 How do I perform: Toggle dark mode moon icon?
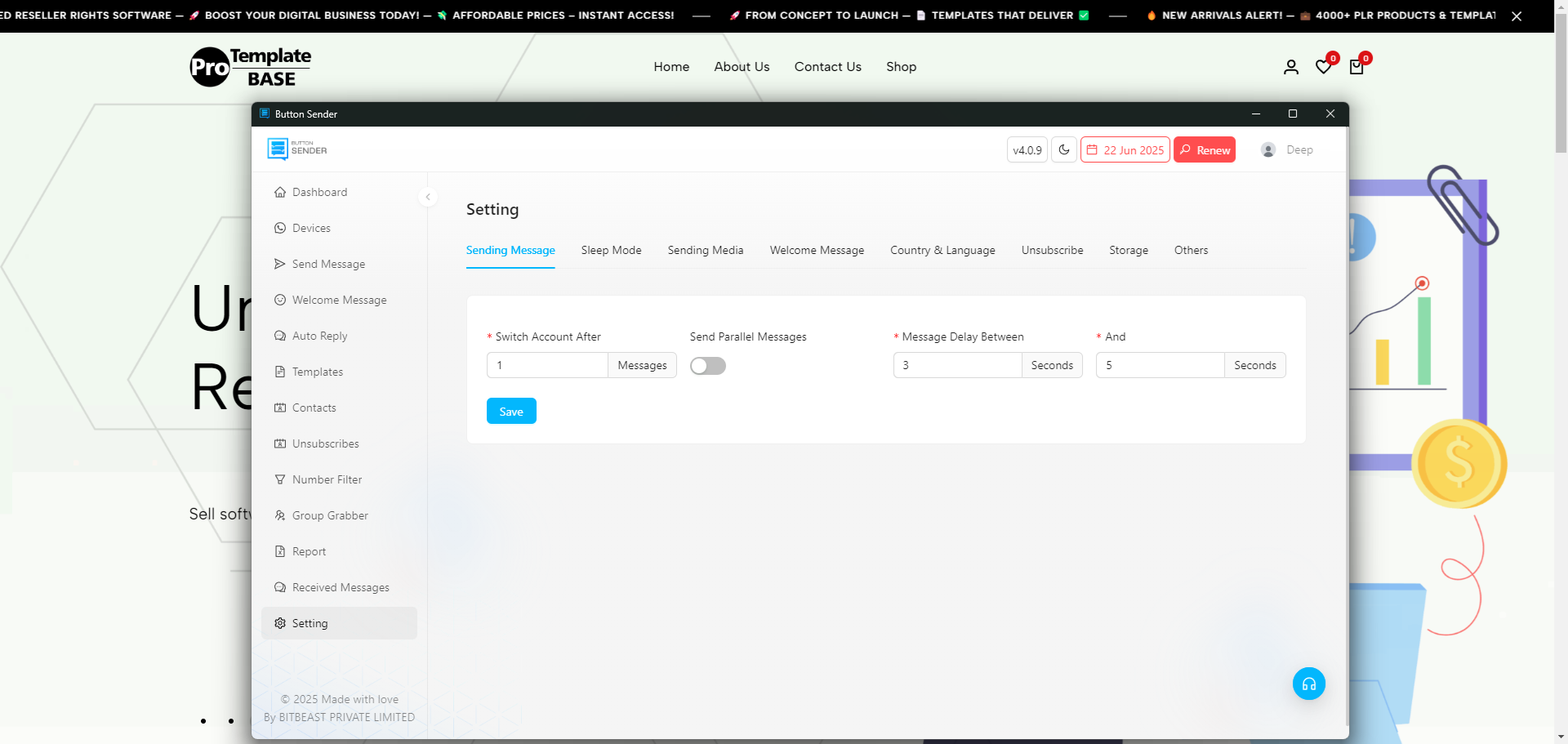click(1064, 149)
